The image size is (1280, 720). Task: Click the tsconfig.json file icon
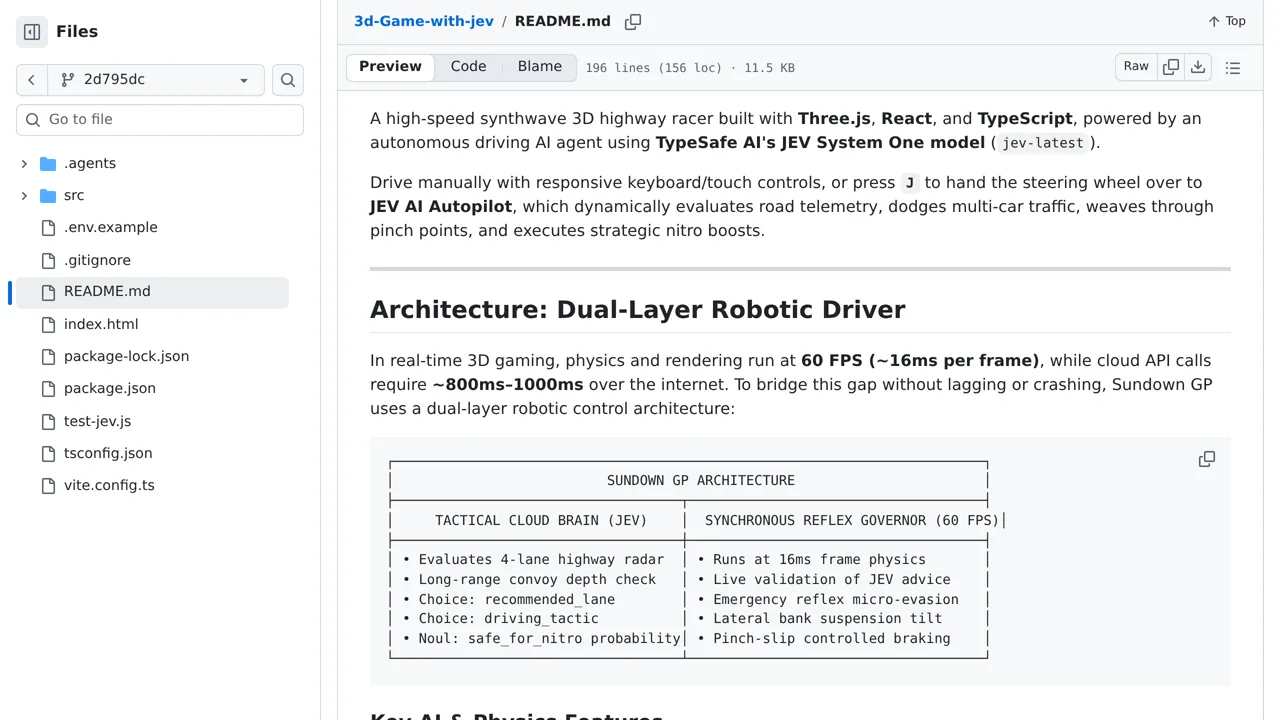coord(48,453)
